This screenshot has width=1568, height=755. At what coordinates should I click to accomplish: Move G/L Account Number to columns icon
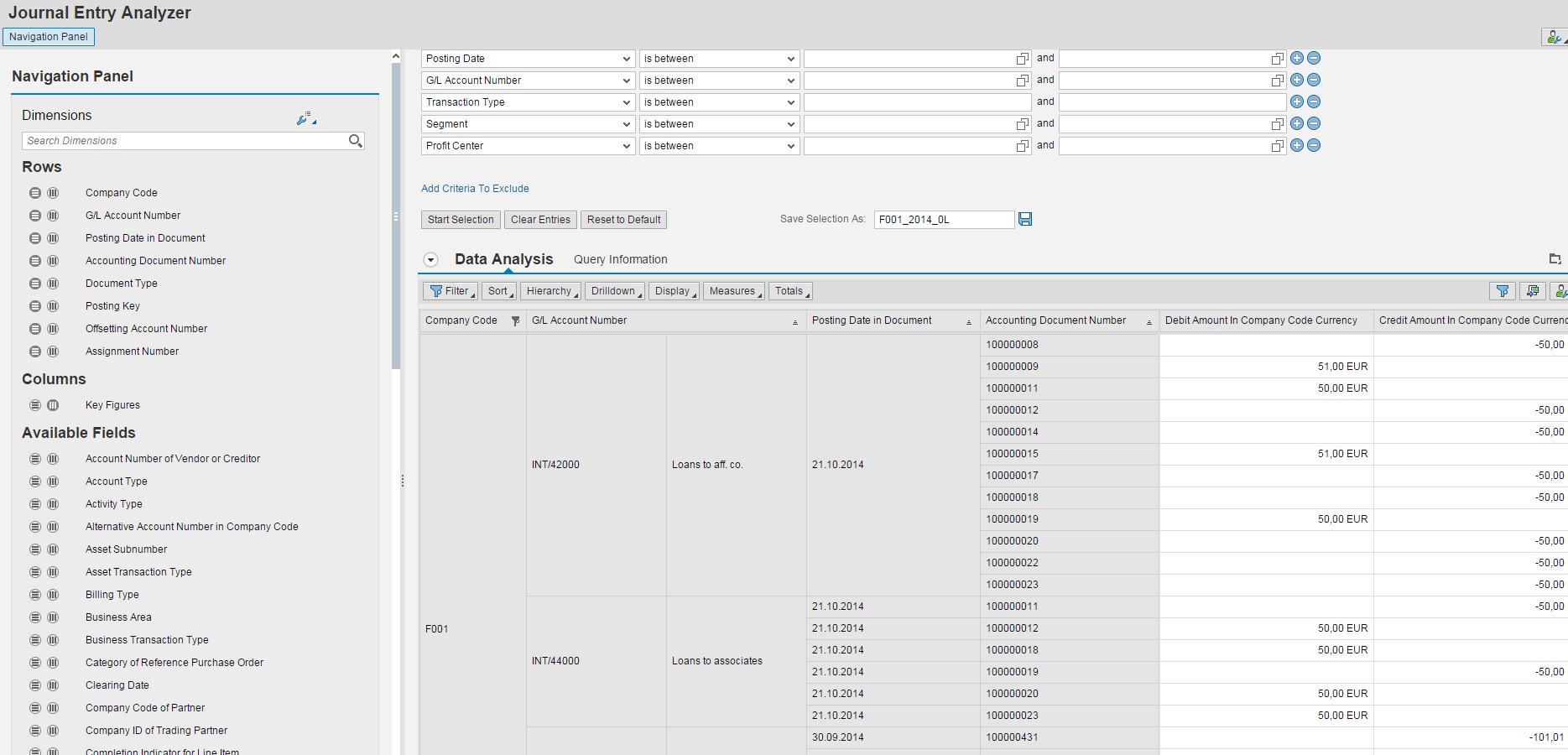tap(53, 216)
